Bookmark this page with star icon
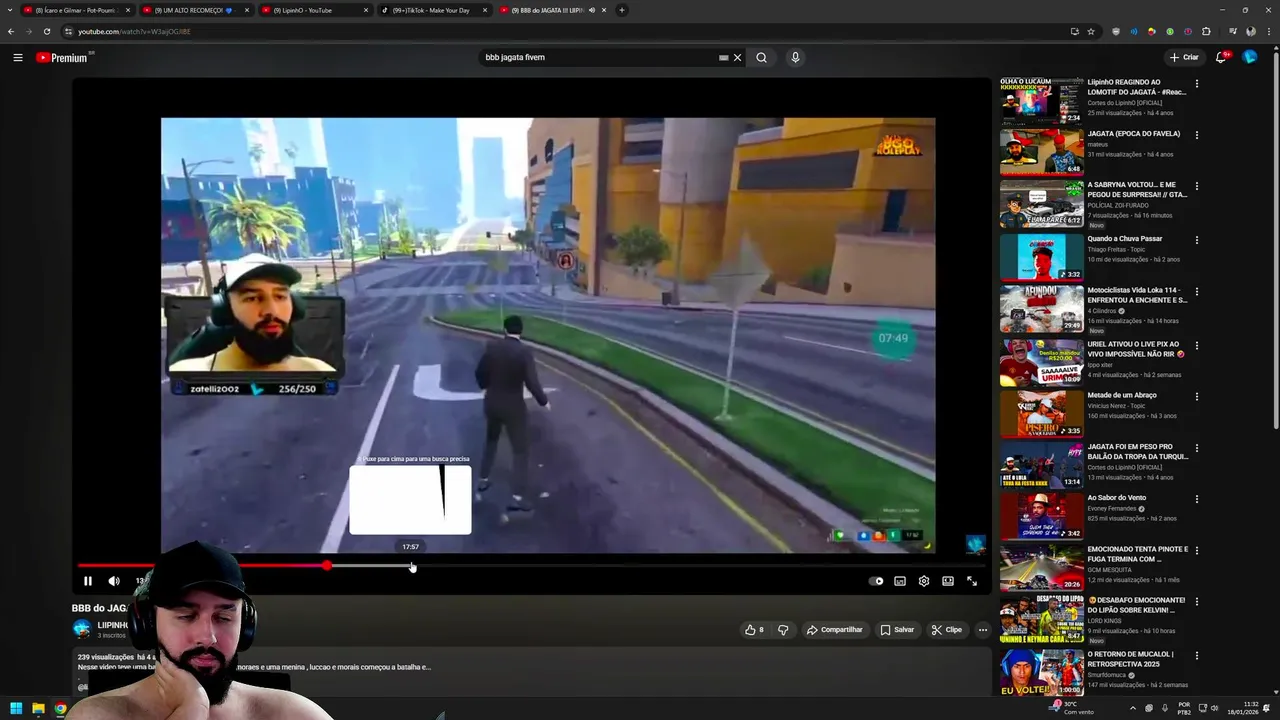Viewport: 1280px width, 720px height. [1091, 31]
